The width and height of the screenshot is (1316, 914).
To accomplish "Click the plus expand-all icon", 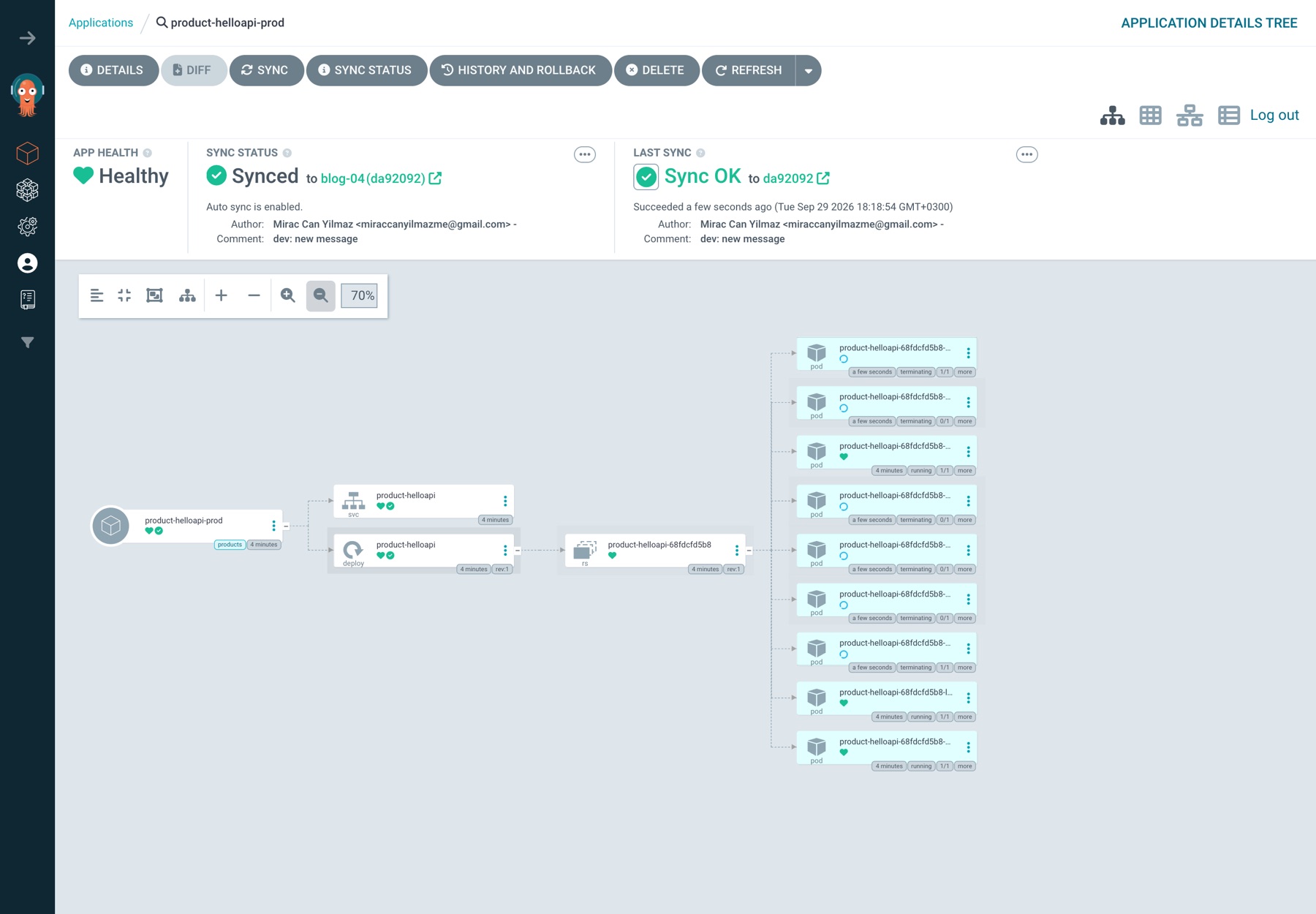I will (x=222, y=295).
